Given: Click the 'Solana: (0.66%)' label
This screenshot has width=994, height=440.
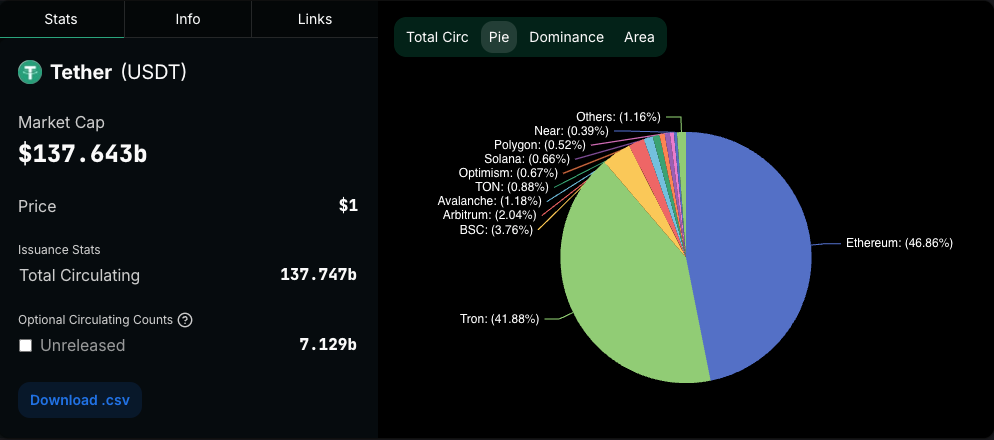Looking at the screenshot, I should 526,159.
